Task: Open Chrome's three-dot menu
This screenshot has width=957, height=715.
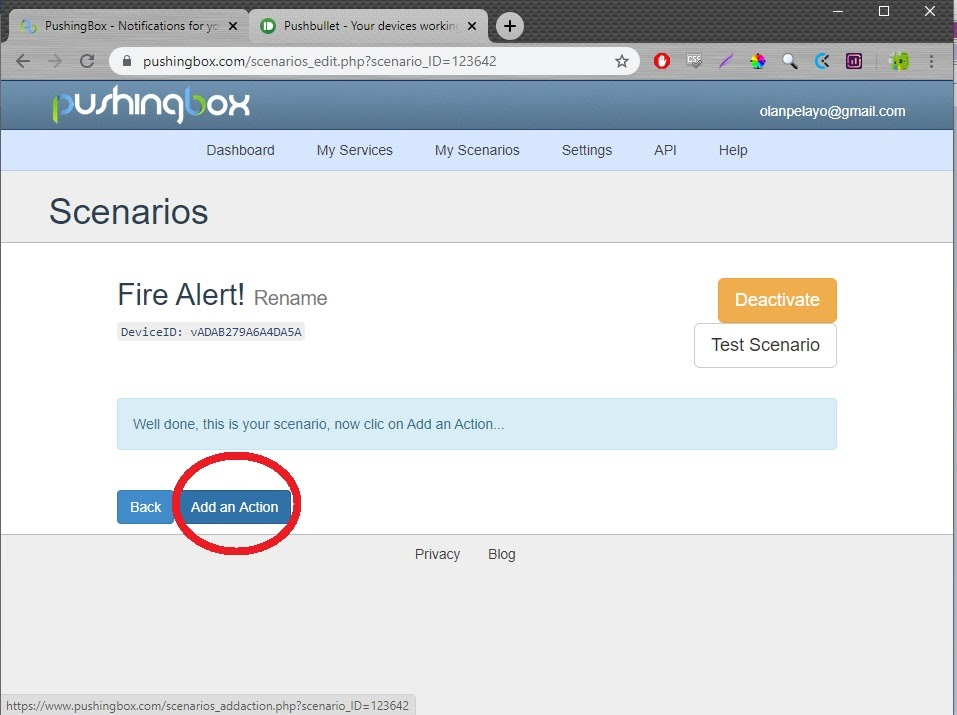Action: coord(932,61)
